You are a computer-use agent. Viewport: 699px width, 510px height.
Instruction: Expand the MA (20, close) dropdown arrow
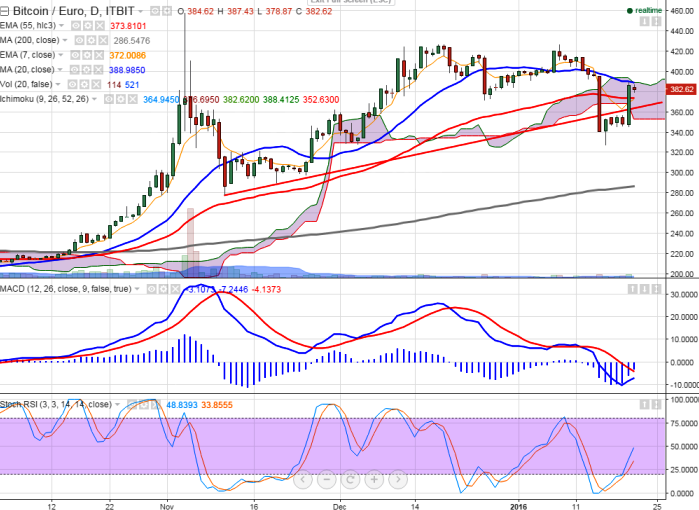coord(60,70)
